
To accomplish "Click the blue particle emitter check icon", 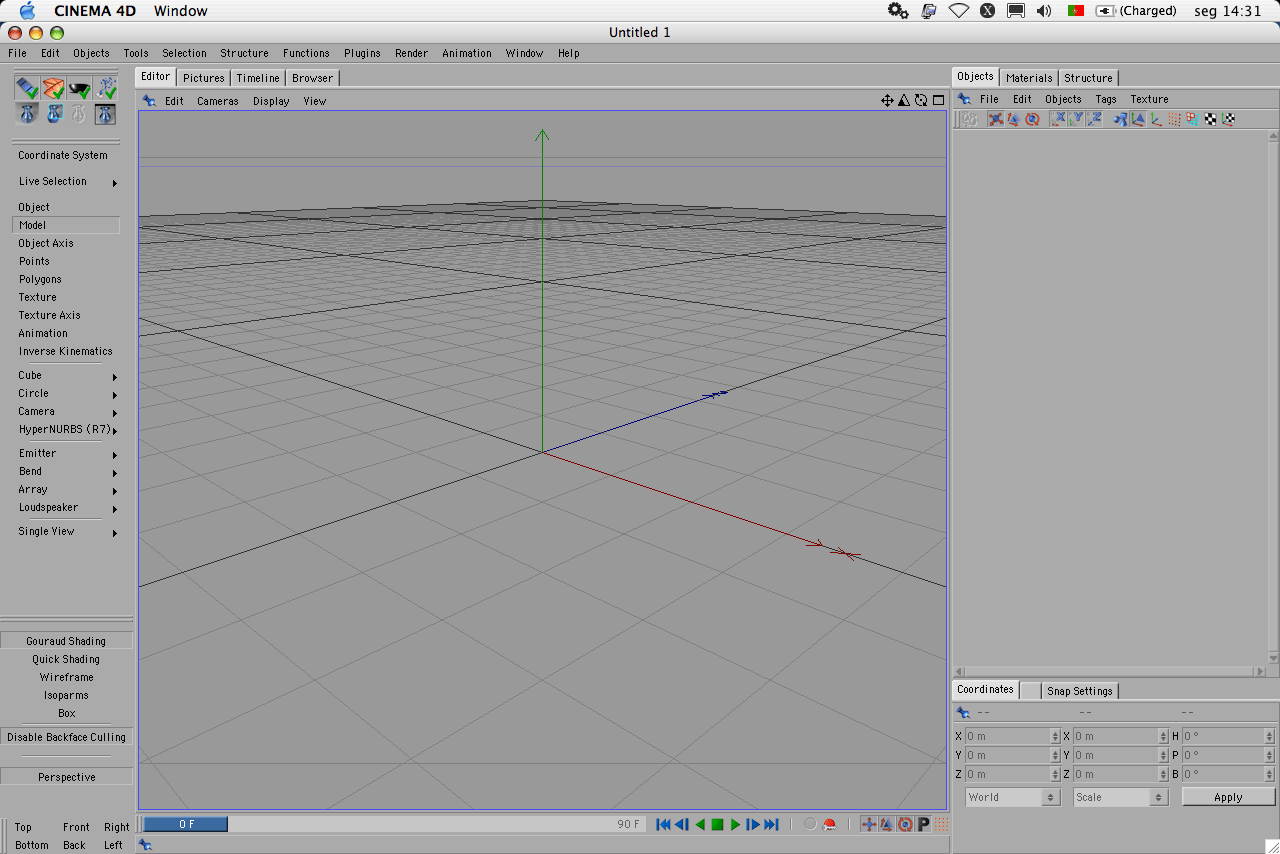I will point(106,89).
